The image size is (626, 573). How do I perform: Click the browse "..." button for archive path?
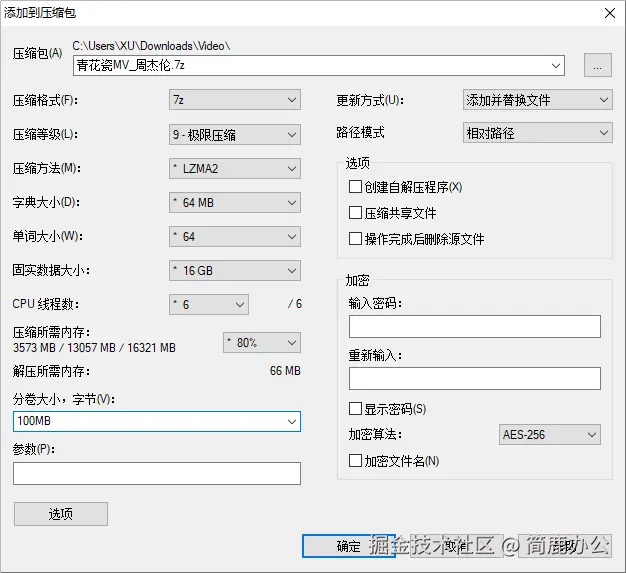click(598, 65)
